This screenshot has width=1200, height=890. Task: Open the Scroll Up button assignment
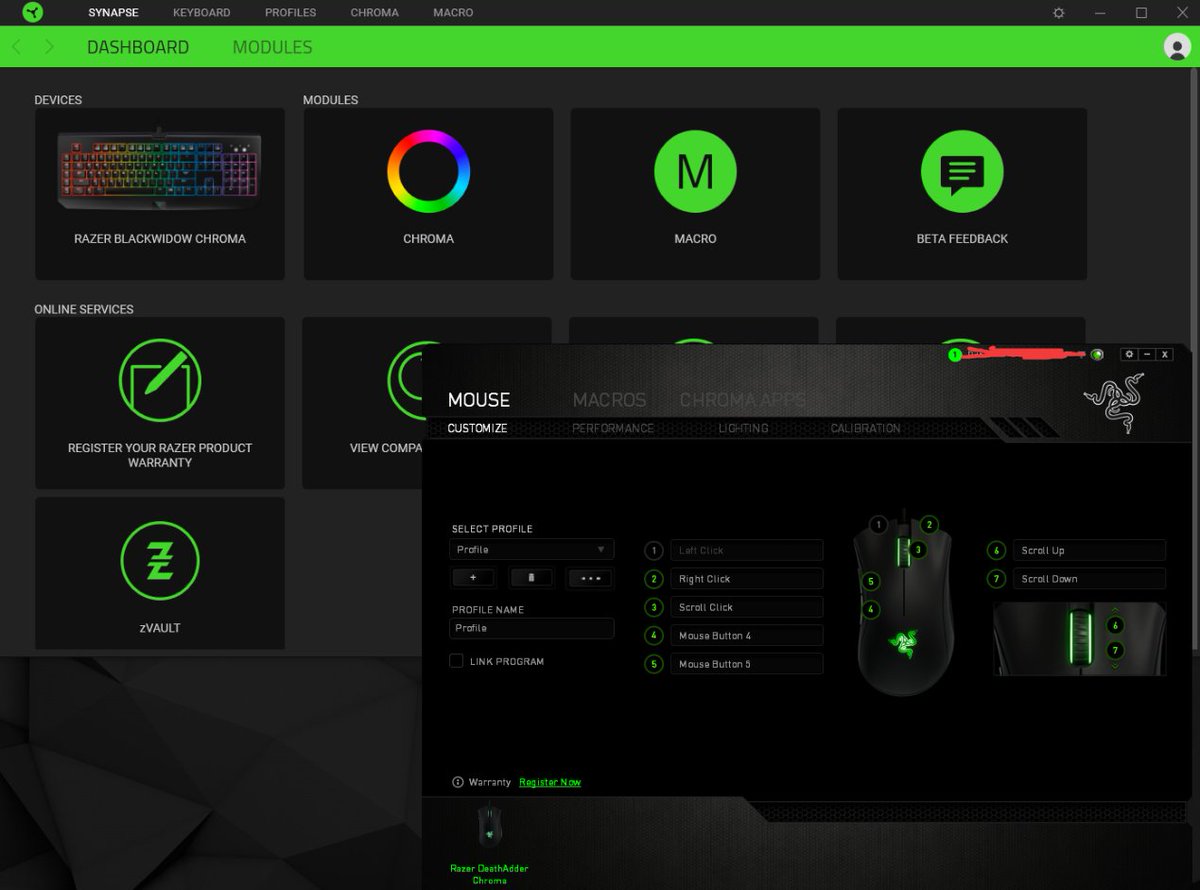point(1088,551)
